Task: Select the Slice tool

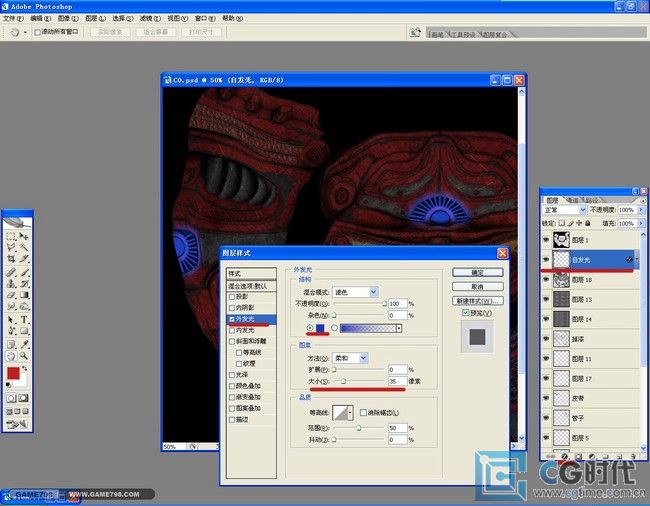Action: point(24,259)
